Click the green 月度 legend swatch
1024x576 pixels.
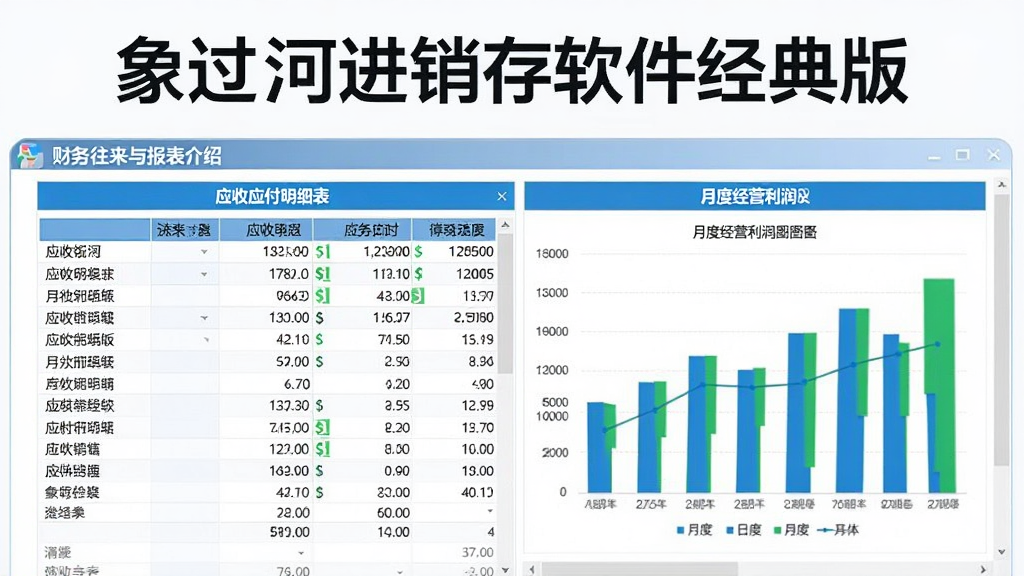tap(778, 530)
